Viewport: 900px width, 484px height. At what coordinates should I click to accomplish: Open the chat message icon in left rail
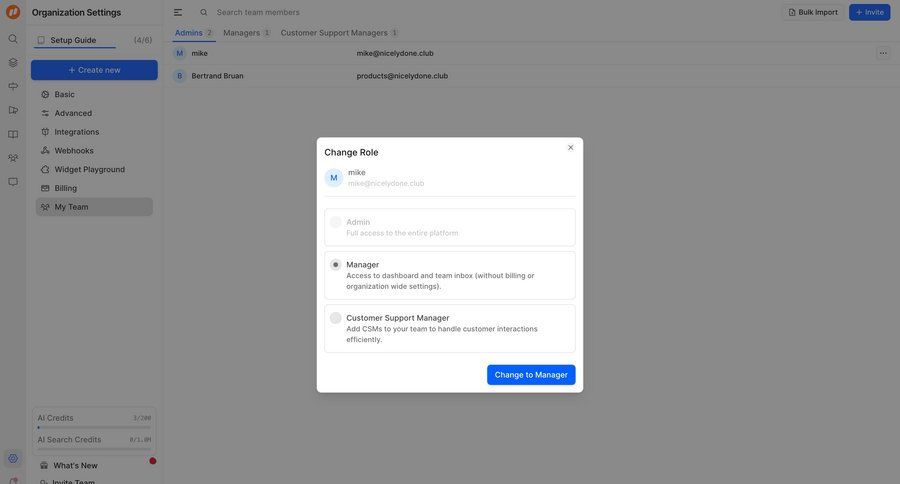coord(13,182)
